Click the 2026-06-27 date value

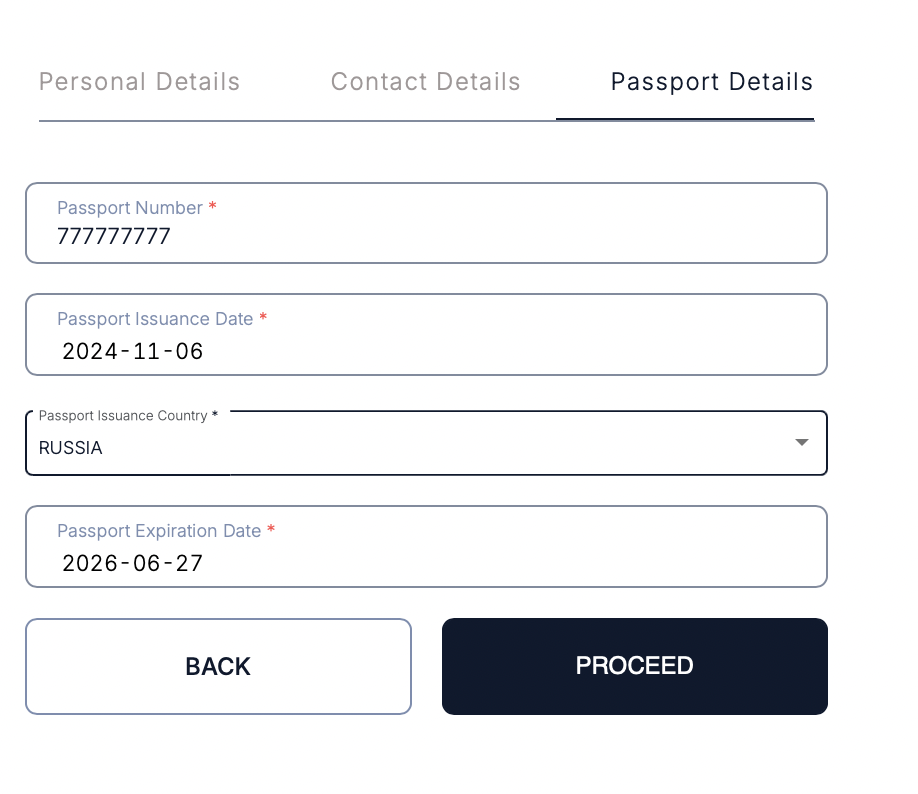tap(133, 563)
